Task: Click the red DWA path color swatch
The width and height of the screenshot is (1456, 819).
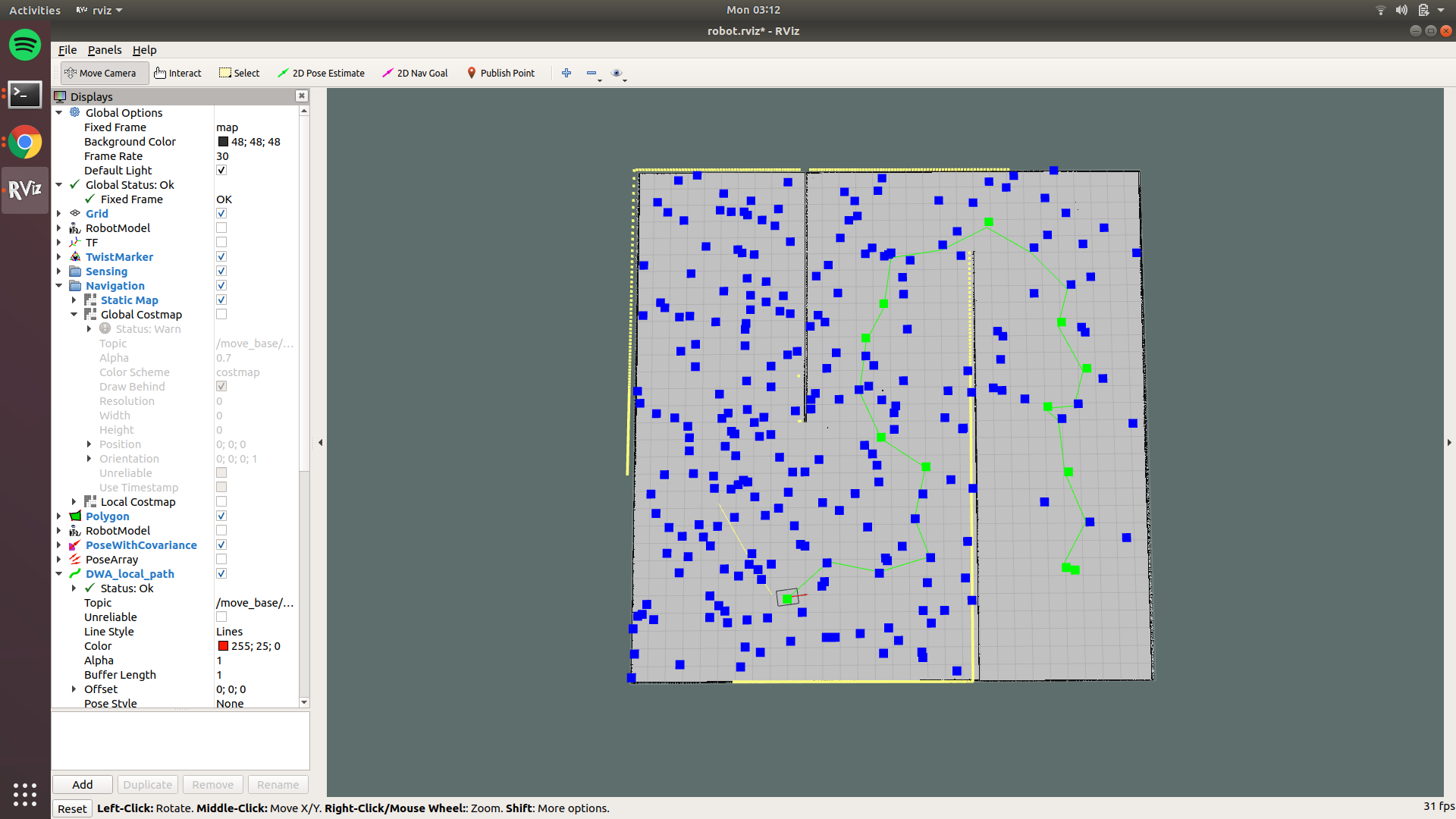Action: [223, 646]
